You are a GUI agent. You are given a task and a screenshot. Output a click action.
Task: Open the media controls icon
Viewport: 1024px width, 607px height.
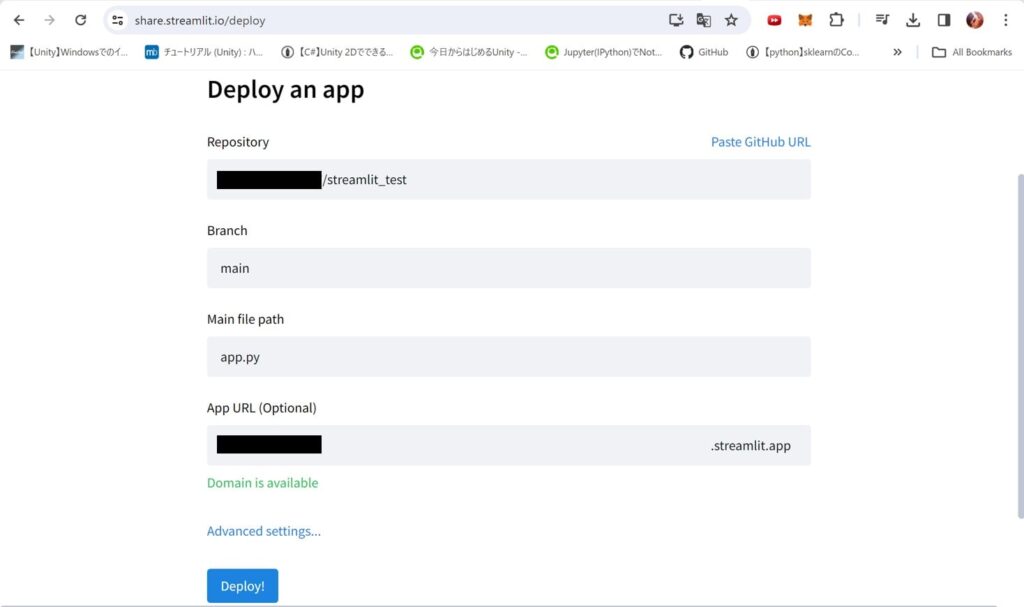coord(882,20)
